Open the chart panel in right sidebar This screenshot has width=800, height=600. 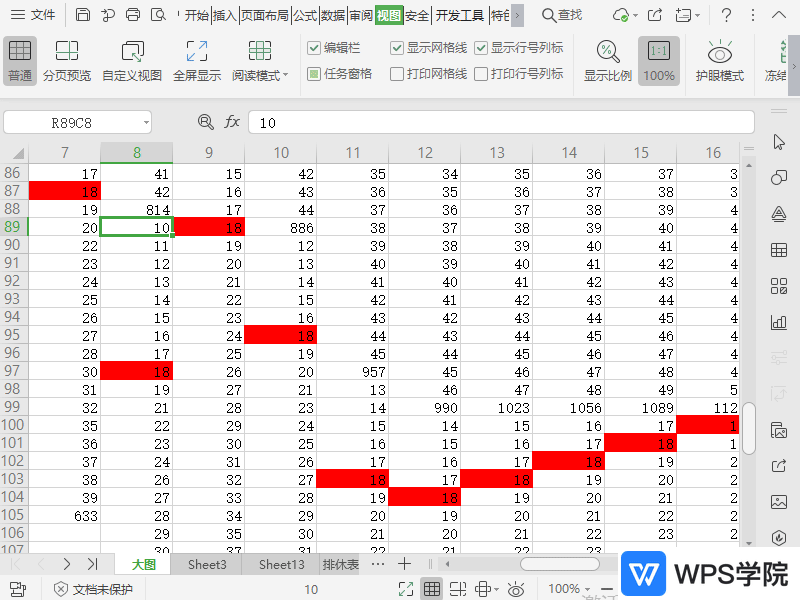click(x=779, y=322)
